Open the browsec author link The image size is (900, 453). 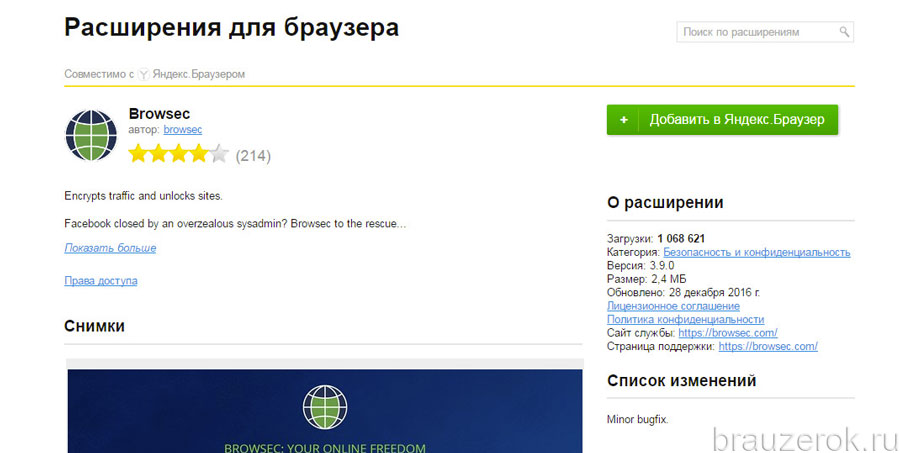183,130
